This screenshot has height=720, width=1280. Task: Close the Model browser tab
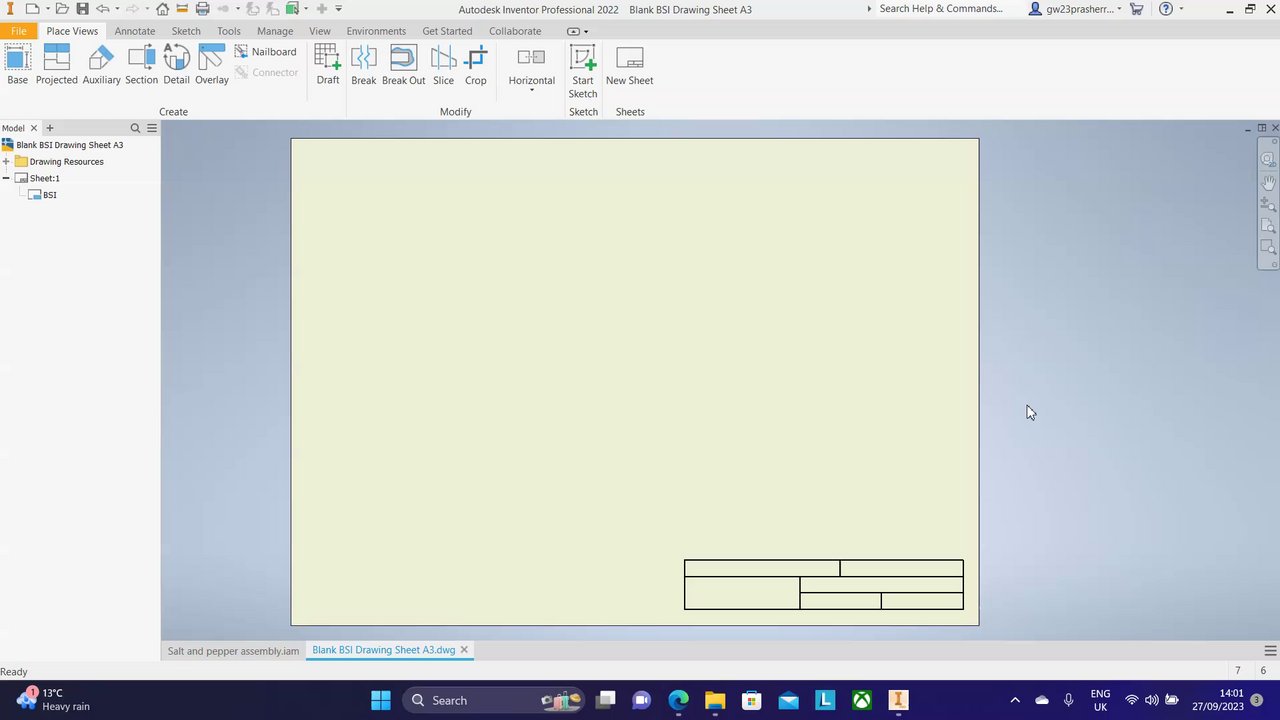(33, 128)
